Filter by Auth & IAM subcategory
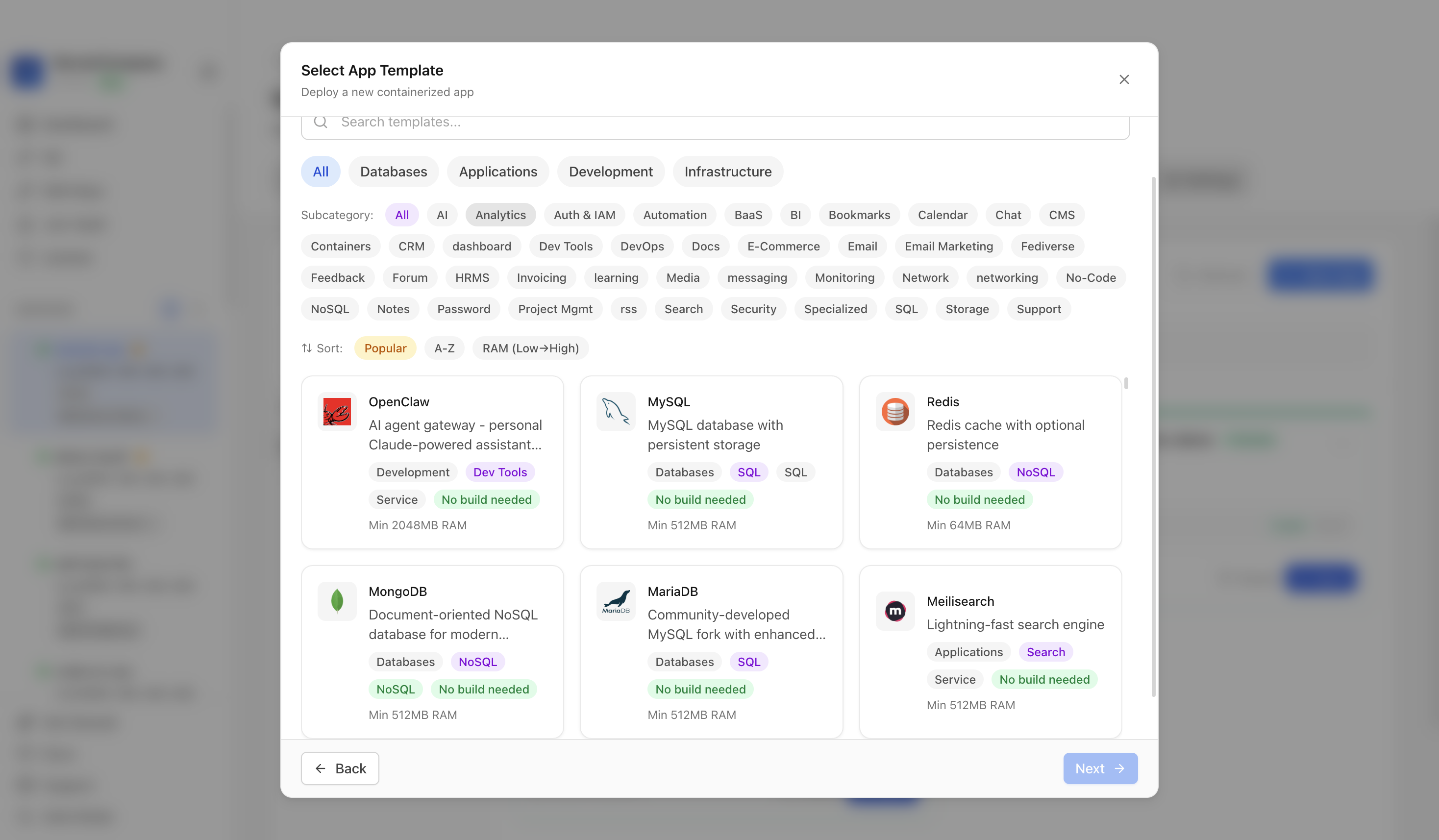 pyautogui.click(x=584, y=215)
